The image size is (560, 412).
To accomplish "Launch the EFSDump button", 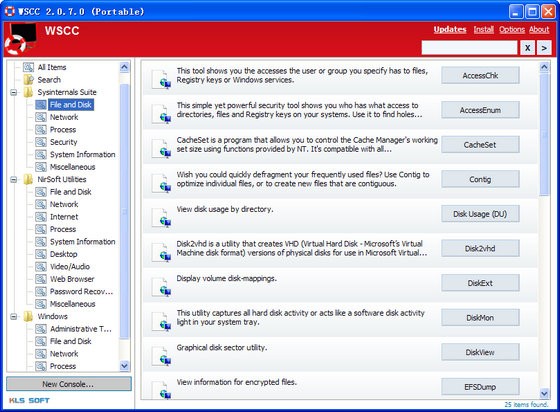I will pos(480,387).
